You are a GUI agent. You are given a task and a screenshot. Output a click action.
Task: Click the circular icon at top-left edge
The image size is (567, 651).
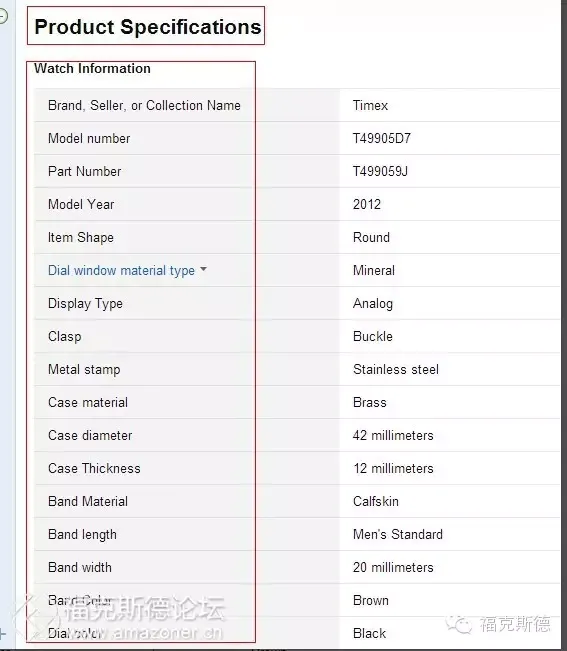(2, 16)
